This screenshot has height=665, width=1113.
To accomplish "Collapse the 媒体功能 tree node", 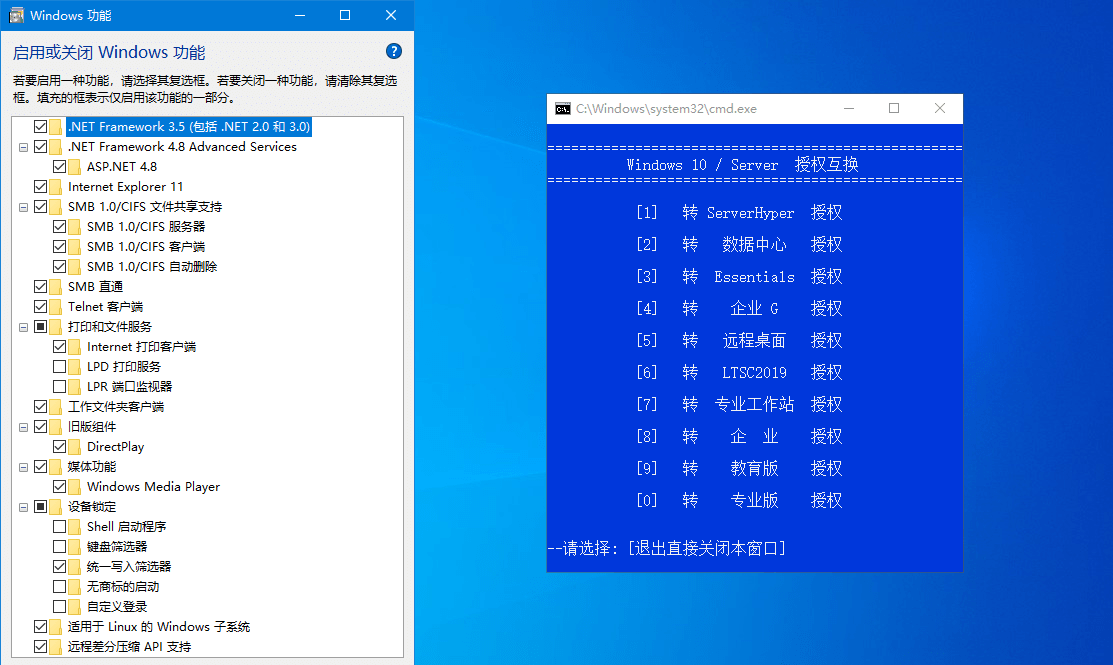I will point(23,466).
